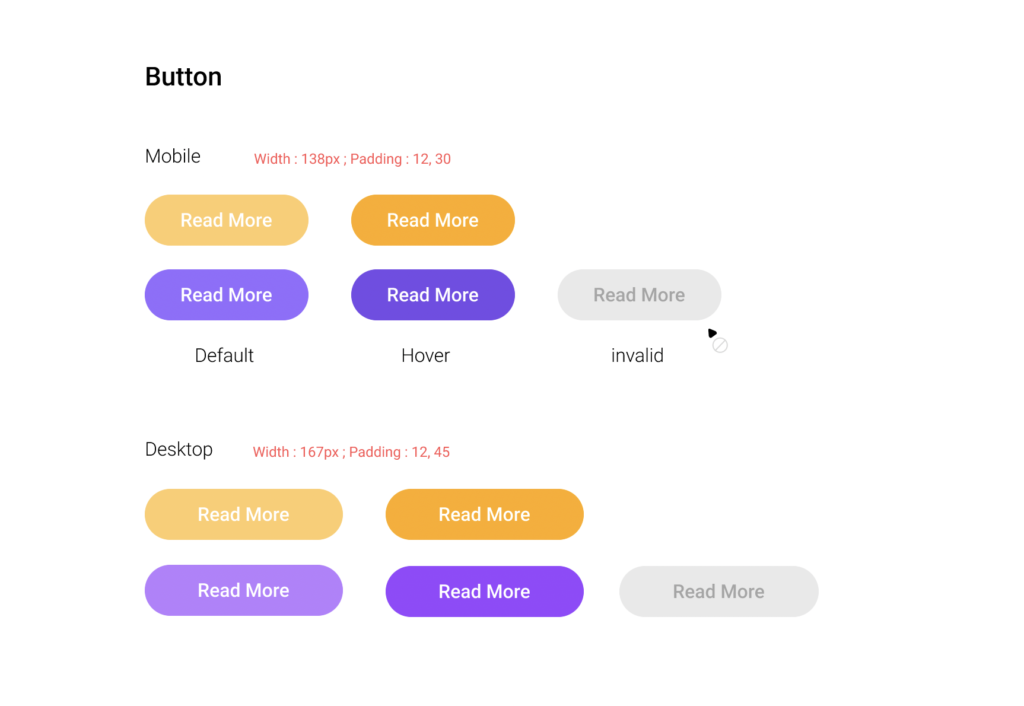Click the not-allowed circle cursor icon
The width and height of the screenshot is (1024, 706).
point(720,345)
